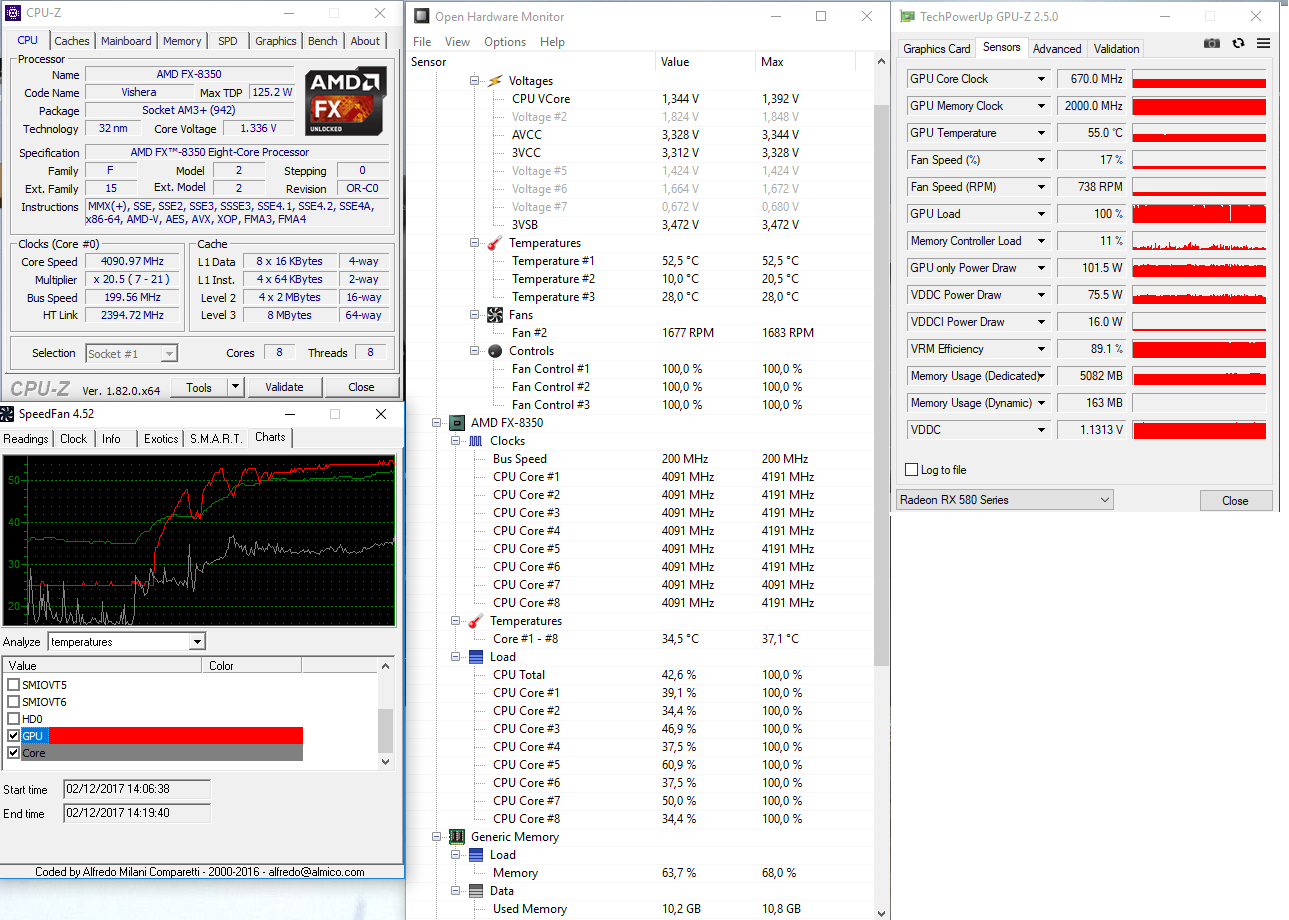Click the red GPU color swatch
Screen dimensions: 1289x920
[176, 736]
